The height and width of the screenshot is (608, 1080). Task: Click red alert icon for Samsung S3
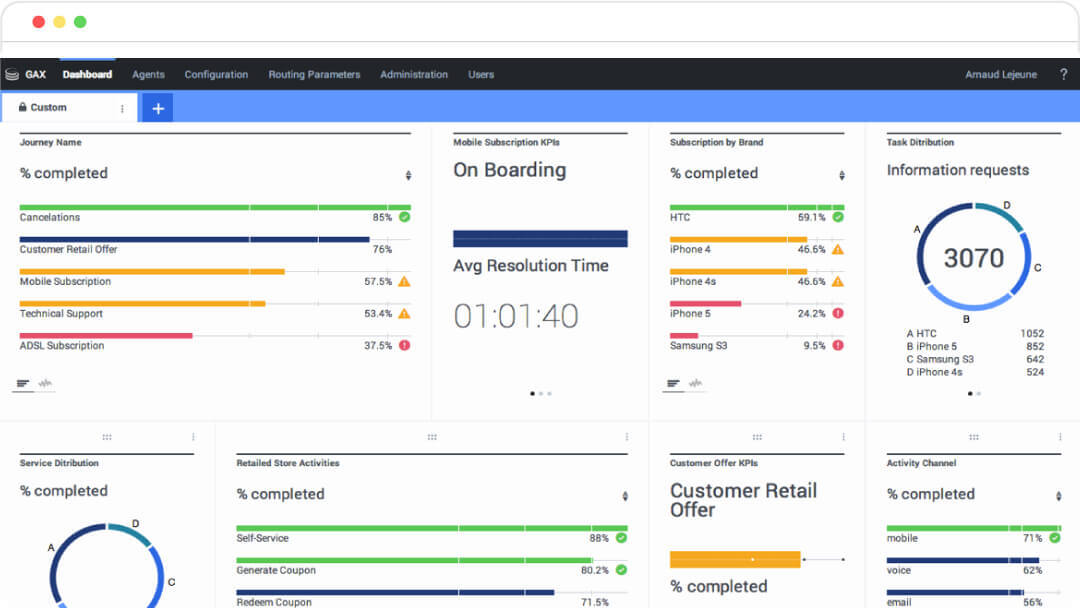click(x=838, y=345)
